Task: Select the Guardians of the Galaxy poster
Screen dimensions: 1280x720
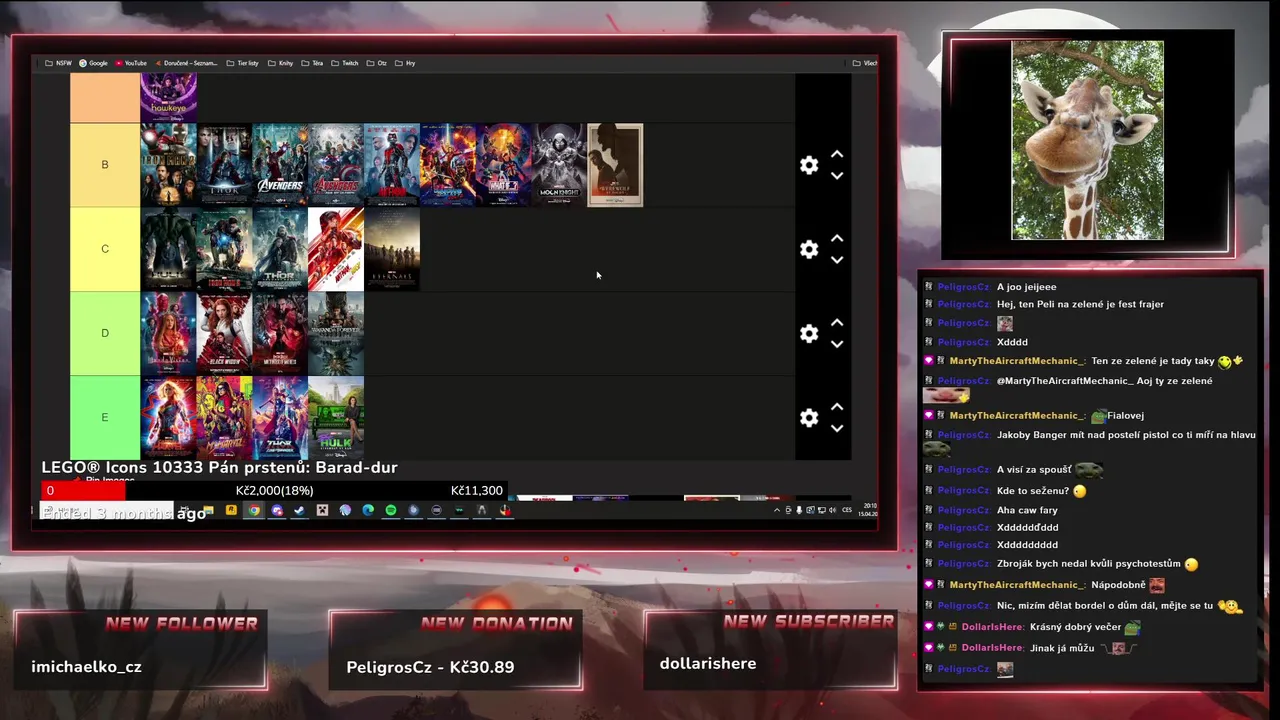Action: pyautogui.click(x=448, y=165)
